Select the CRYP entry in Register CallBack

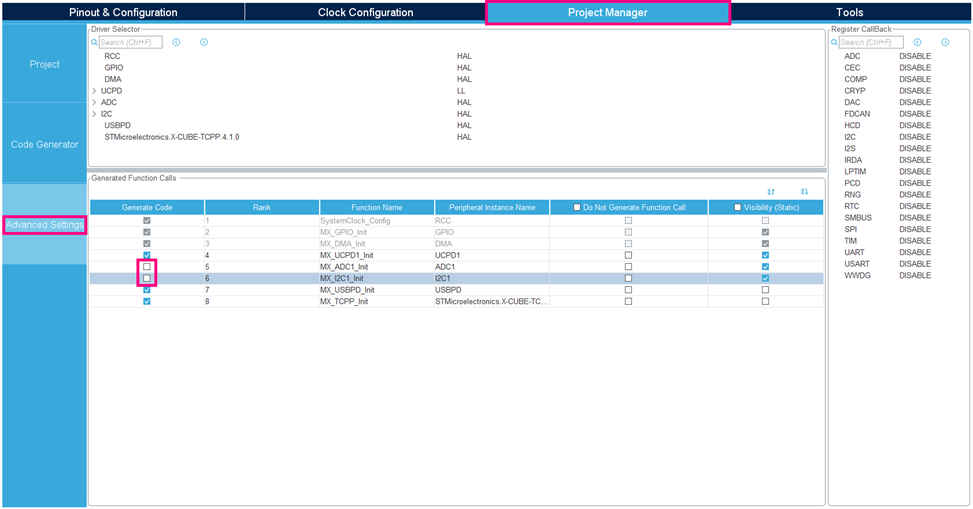coord(854,91)
